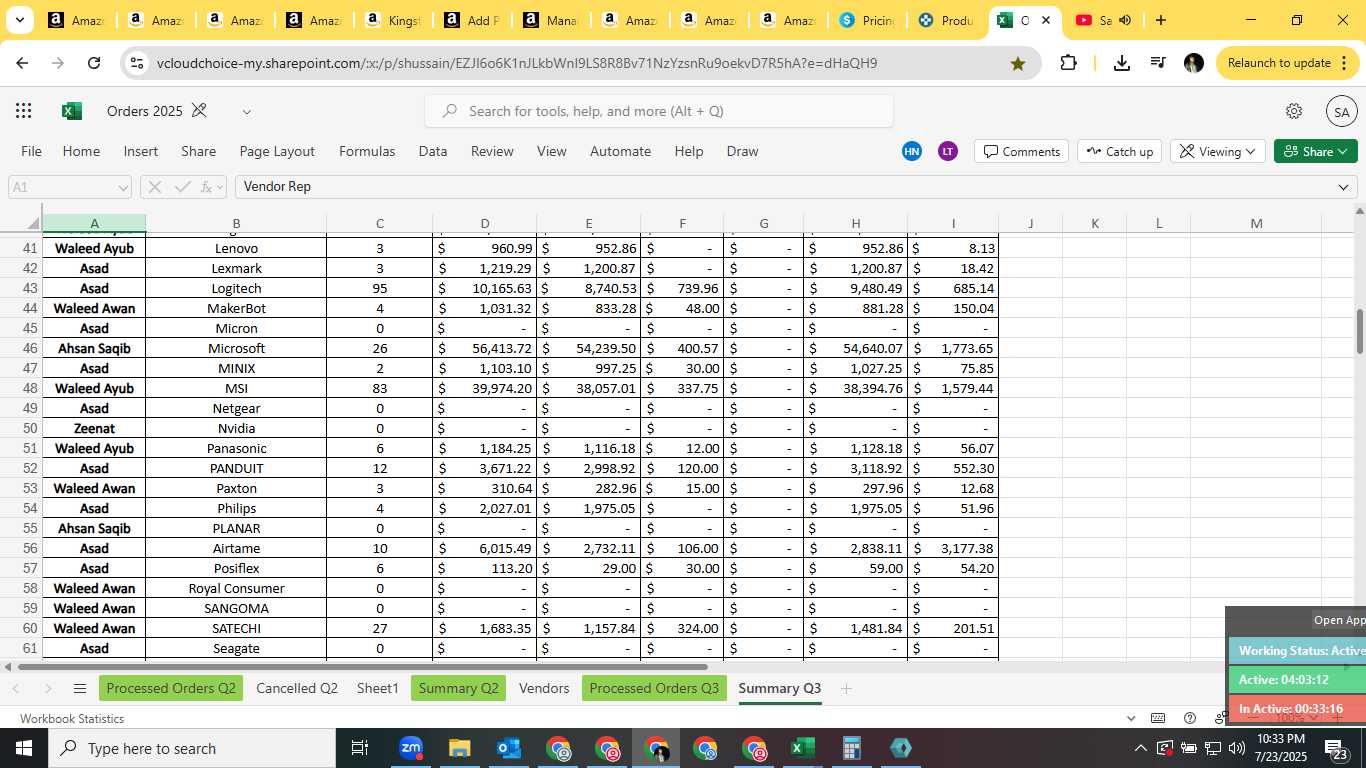Select cell showing 56,413.72
1366x768 pixels.
pyautogui.click(x=485, y=348)
